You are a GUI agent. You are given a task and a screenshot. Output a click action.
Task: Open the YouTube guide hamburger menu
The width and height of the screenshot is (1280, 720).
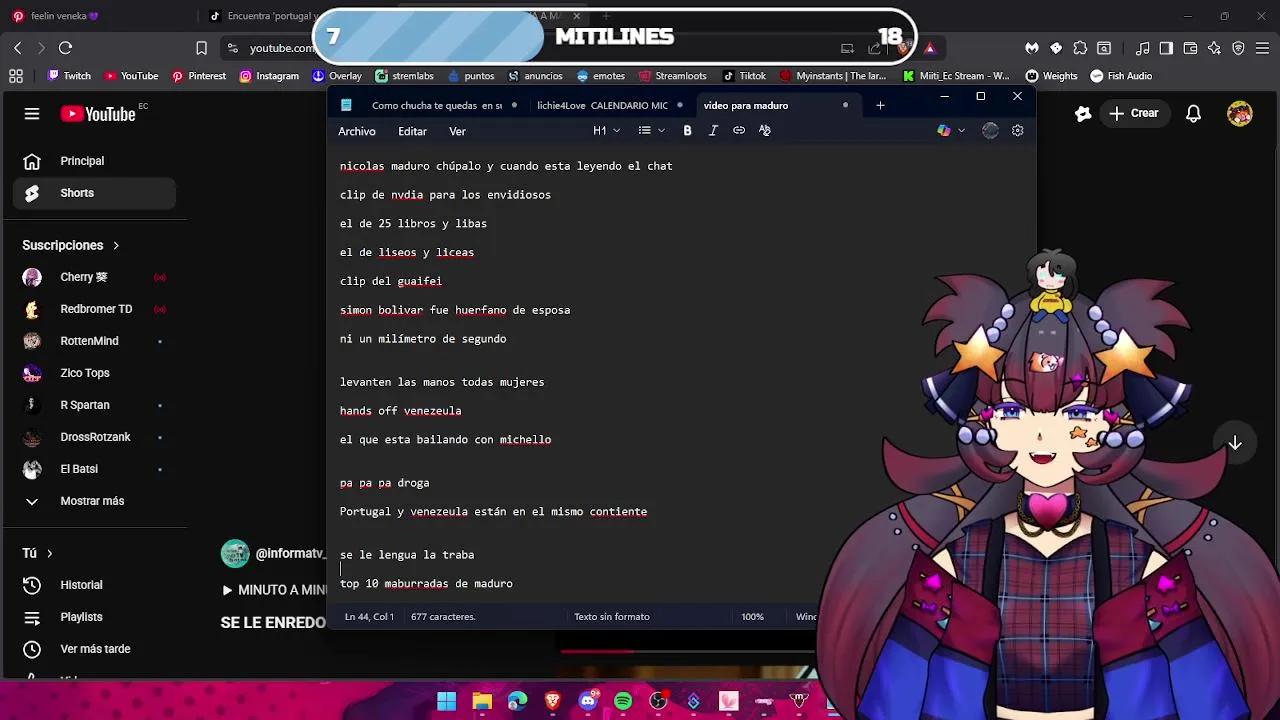[x=32, y=114]
